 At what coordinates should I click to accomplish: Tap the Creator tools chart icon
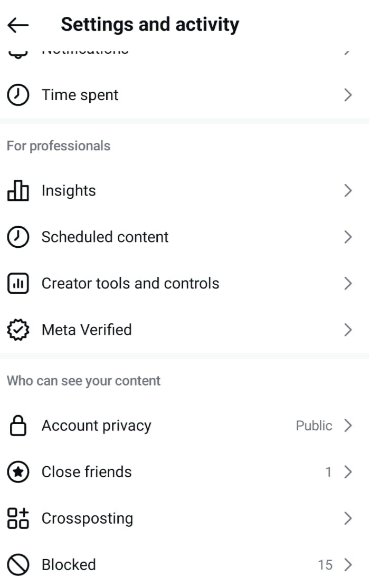18,283
